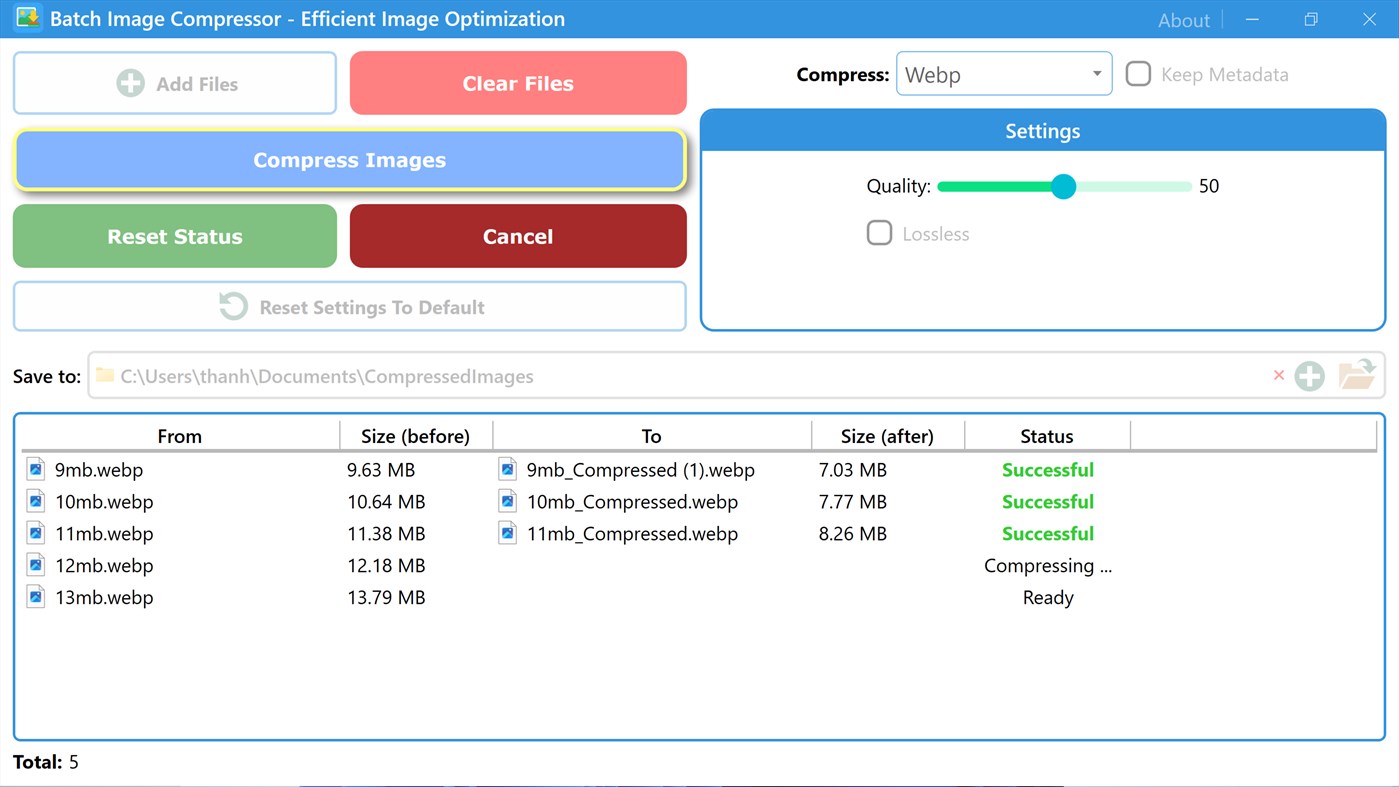Click the light unfilled part of Quality slider
Screen dimensions: 1399x787
1133,186
